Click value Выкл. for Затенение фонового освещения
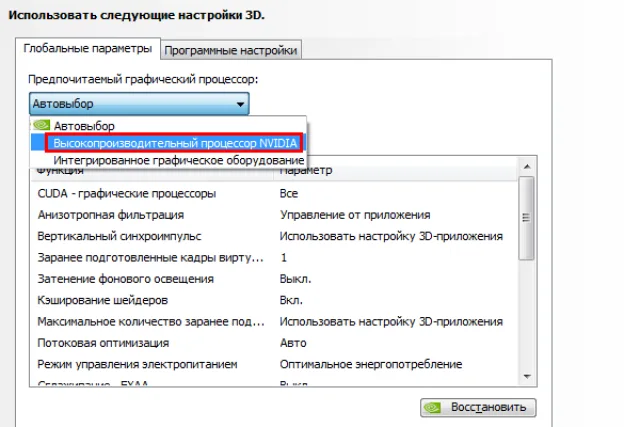The height and width of the screenshot is (427, 640). tap(295, 279)
